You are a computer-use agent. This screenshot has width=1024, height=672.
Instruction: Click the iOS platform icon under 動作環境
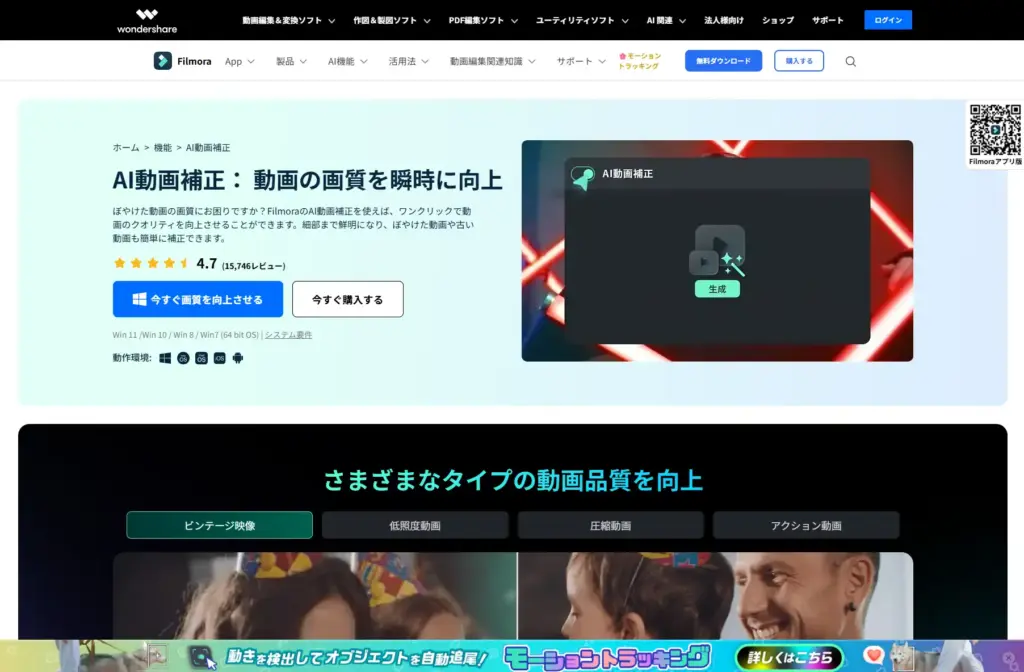click(x=219, y=358)
